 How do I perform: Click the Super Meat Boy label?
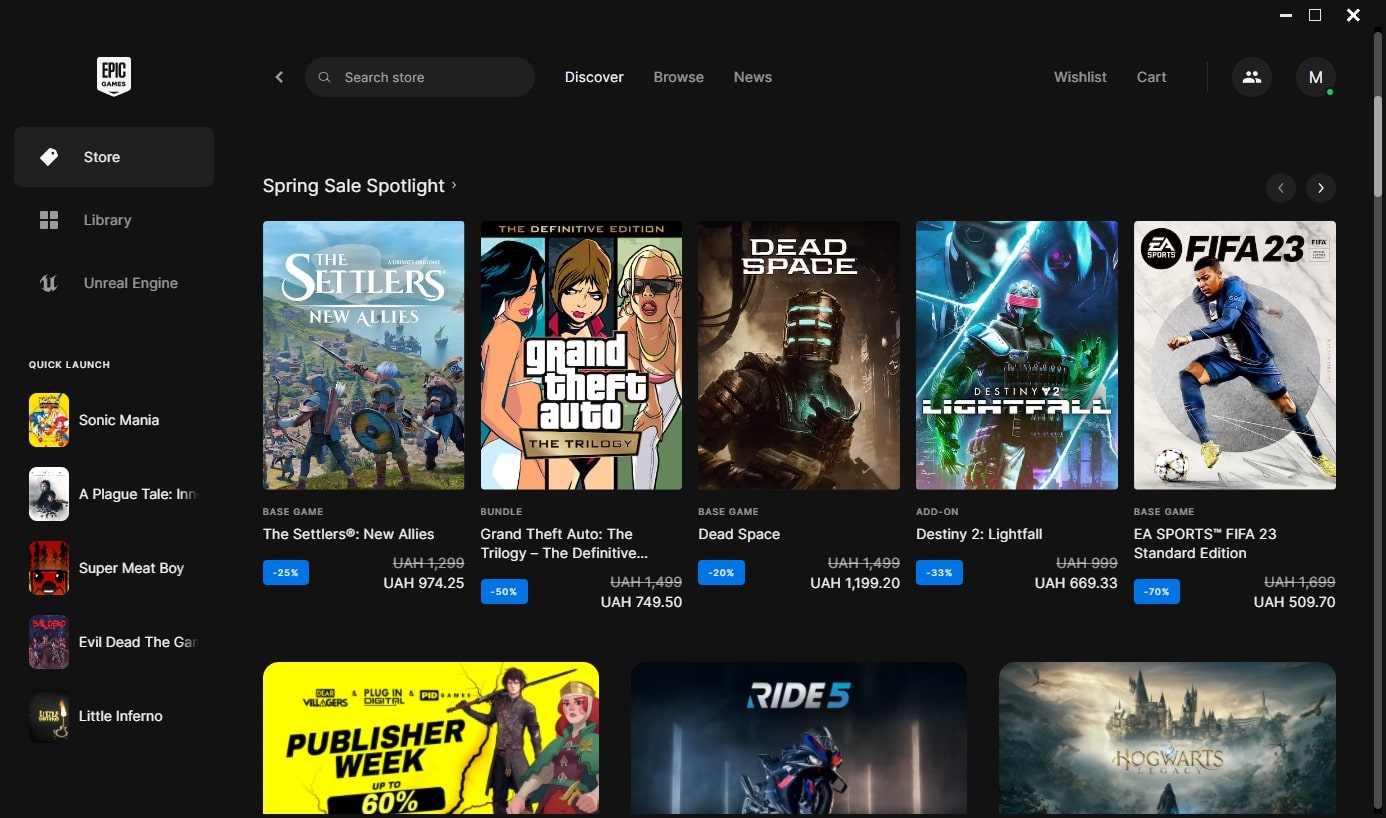tap(132, 568)
